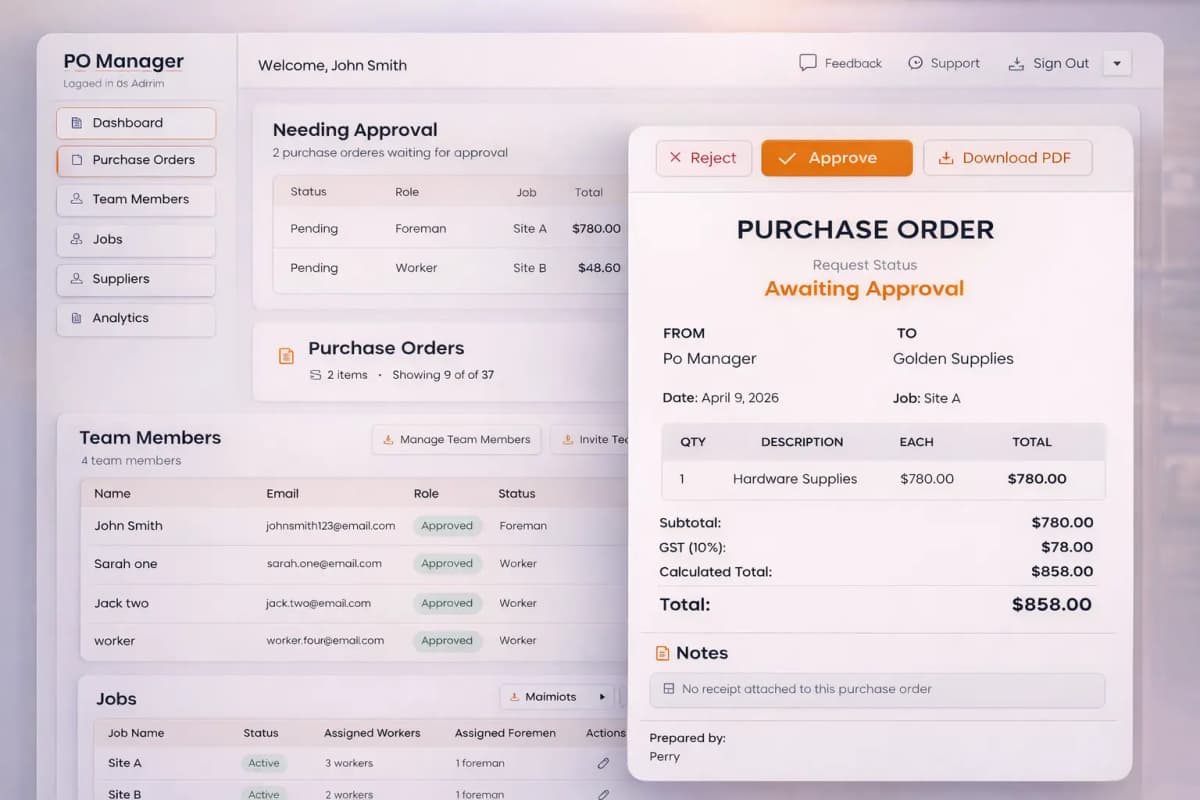
Task: Open the Sign Out dropdown arrow
Action: pos(1117,62)
